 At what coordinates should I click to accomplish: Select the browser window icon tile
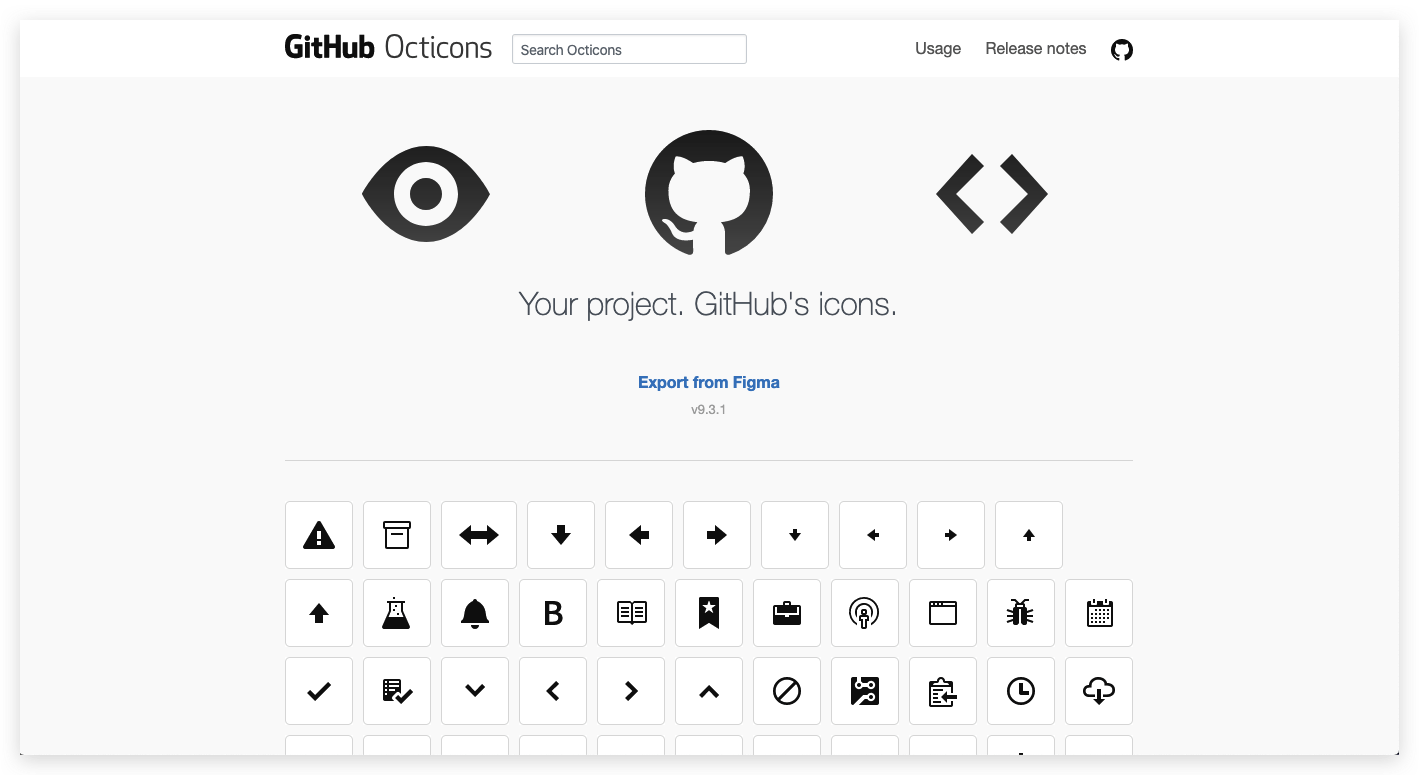pos(943,613)
